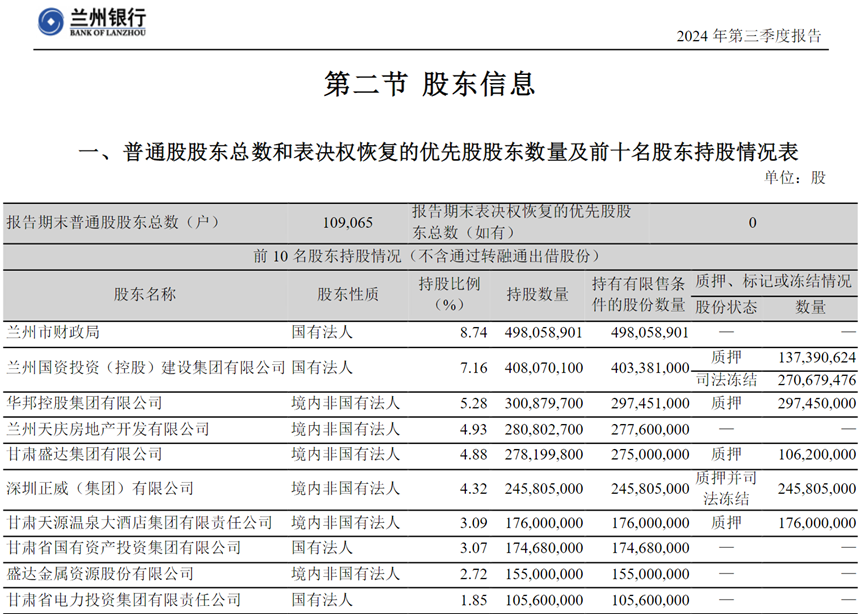Click the percentage value 7.16
This screenshot has height=614, width=865.
474,368
